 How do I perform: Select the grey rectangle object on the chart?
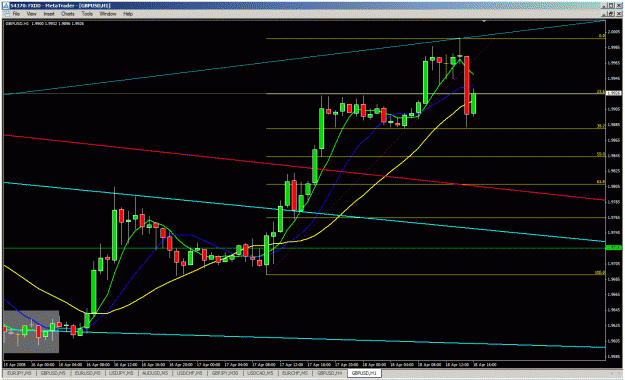coord(31,332)
